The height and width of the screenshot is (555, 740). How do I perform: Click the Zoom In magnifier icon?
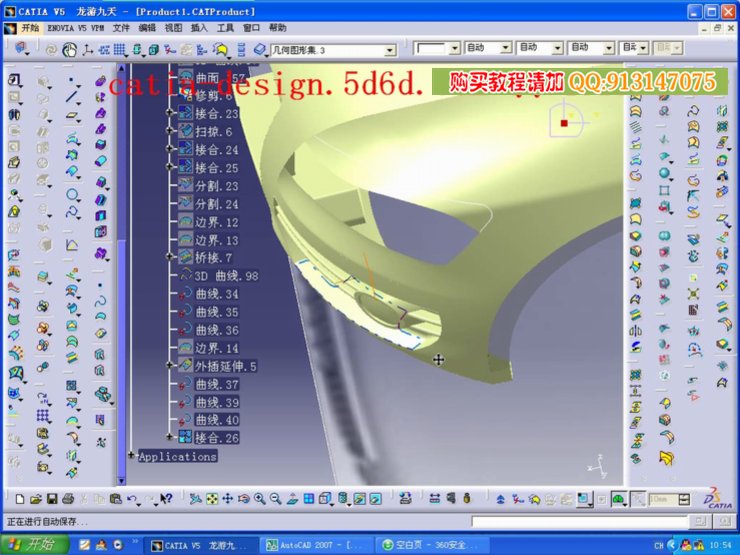259,498
